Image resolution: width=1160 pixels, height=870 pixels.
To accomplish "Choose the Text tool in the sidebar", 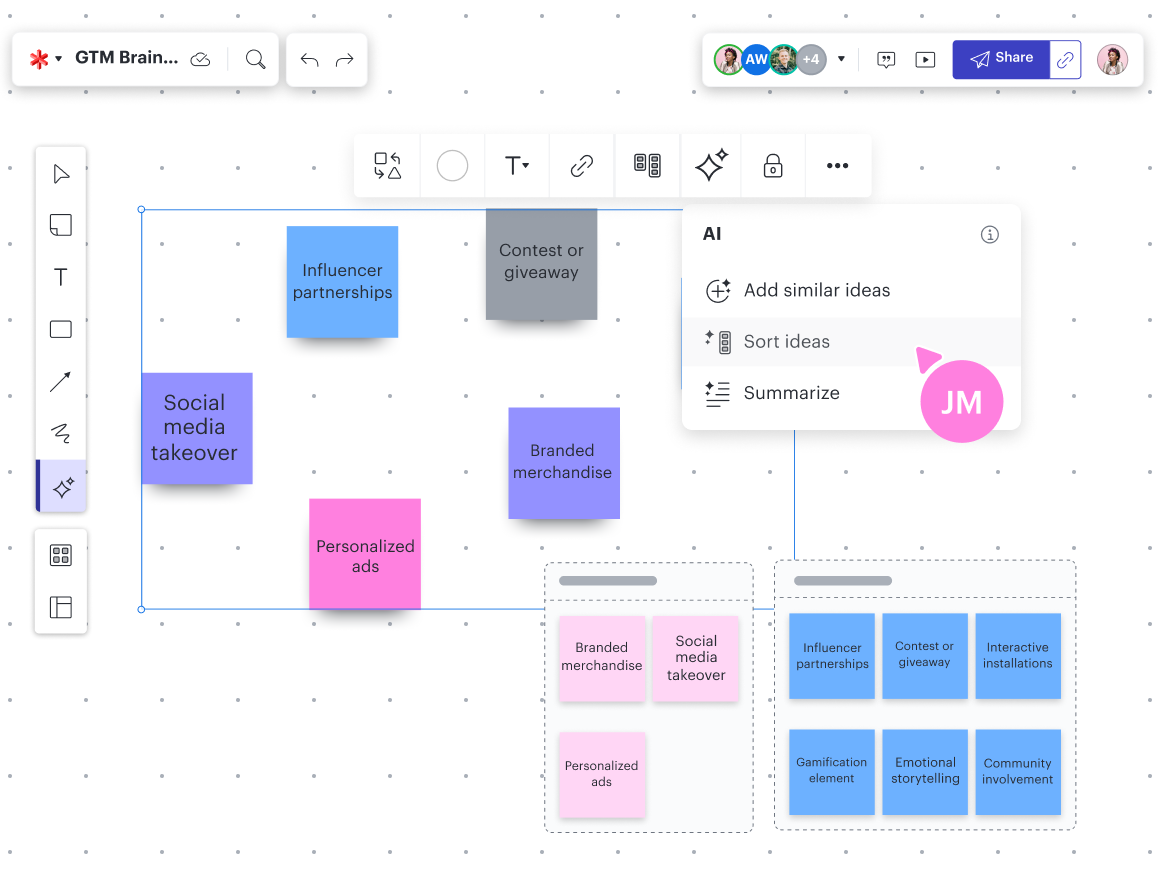I will 61,277.
